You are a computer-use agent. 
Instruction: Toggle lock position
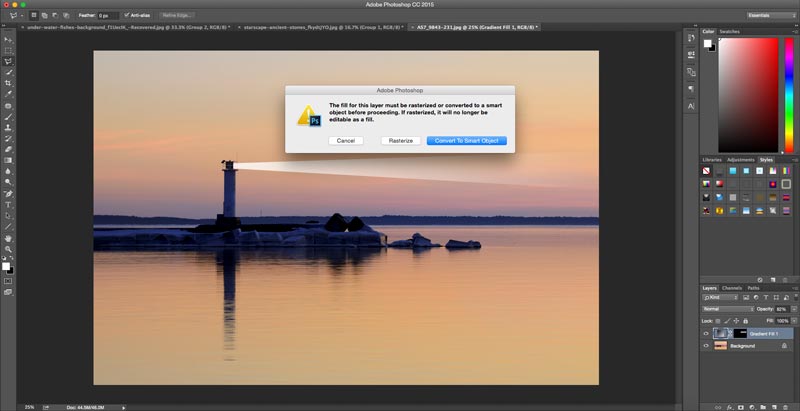736,321
